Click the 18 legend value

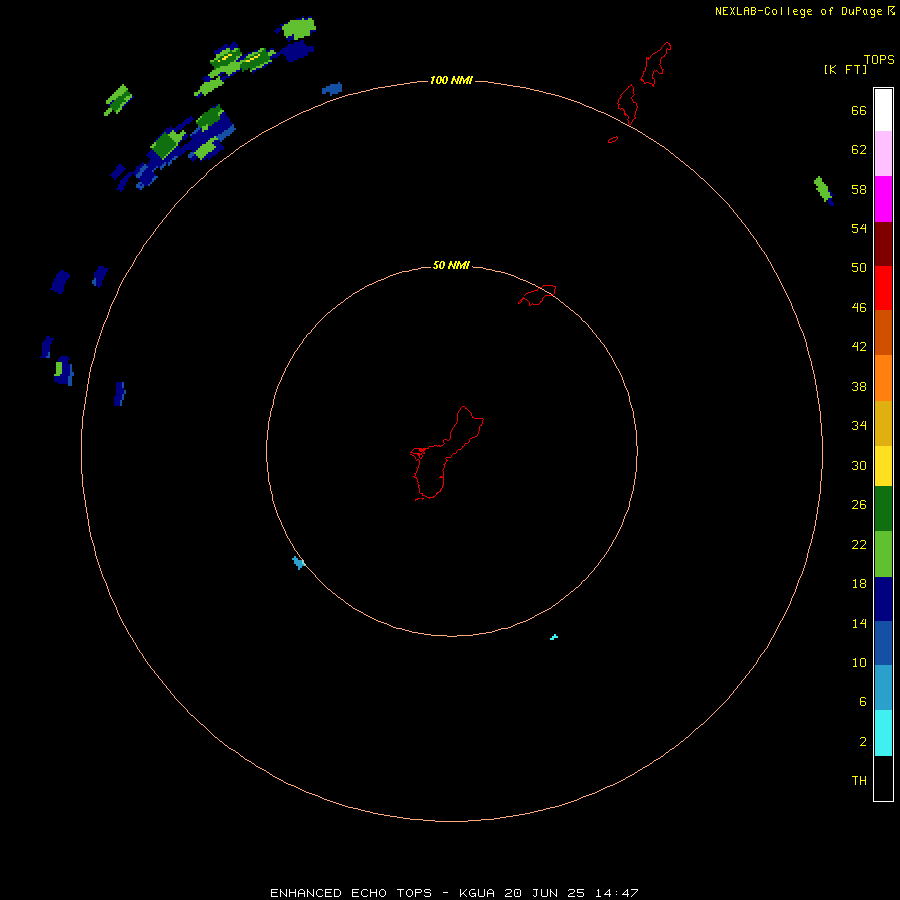[x=859, y=584]
